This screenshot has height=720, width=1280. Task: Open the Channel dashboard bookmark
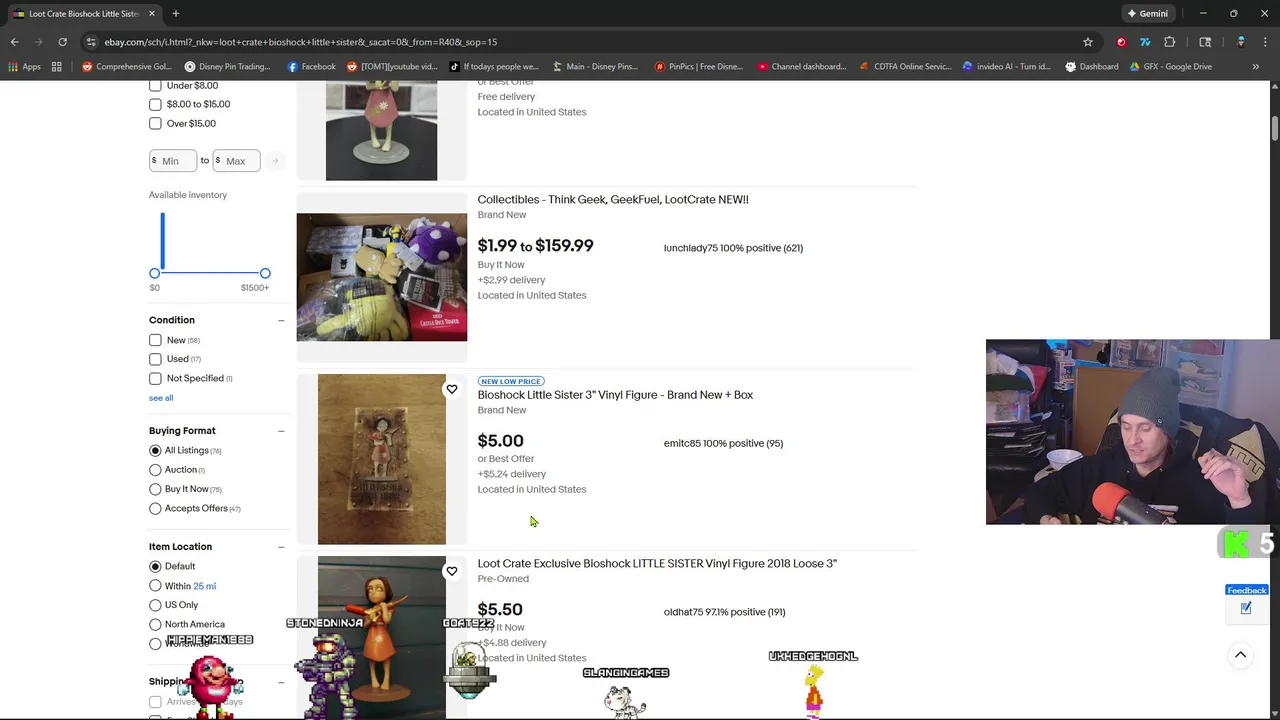pos(801,67)
